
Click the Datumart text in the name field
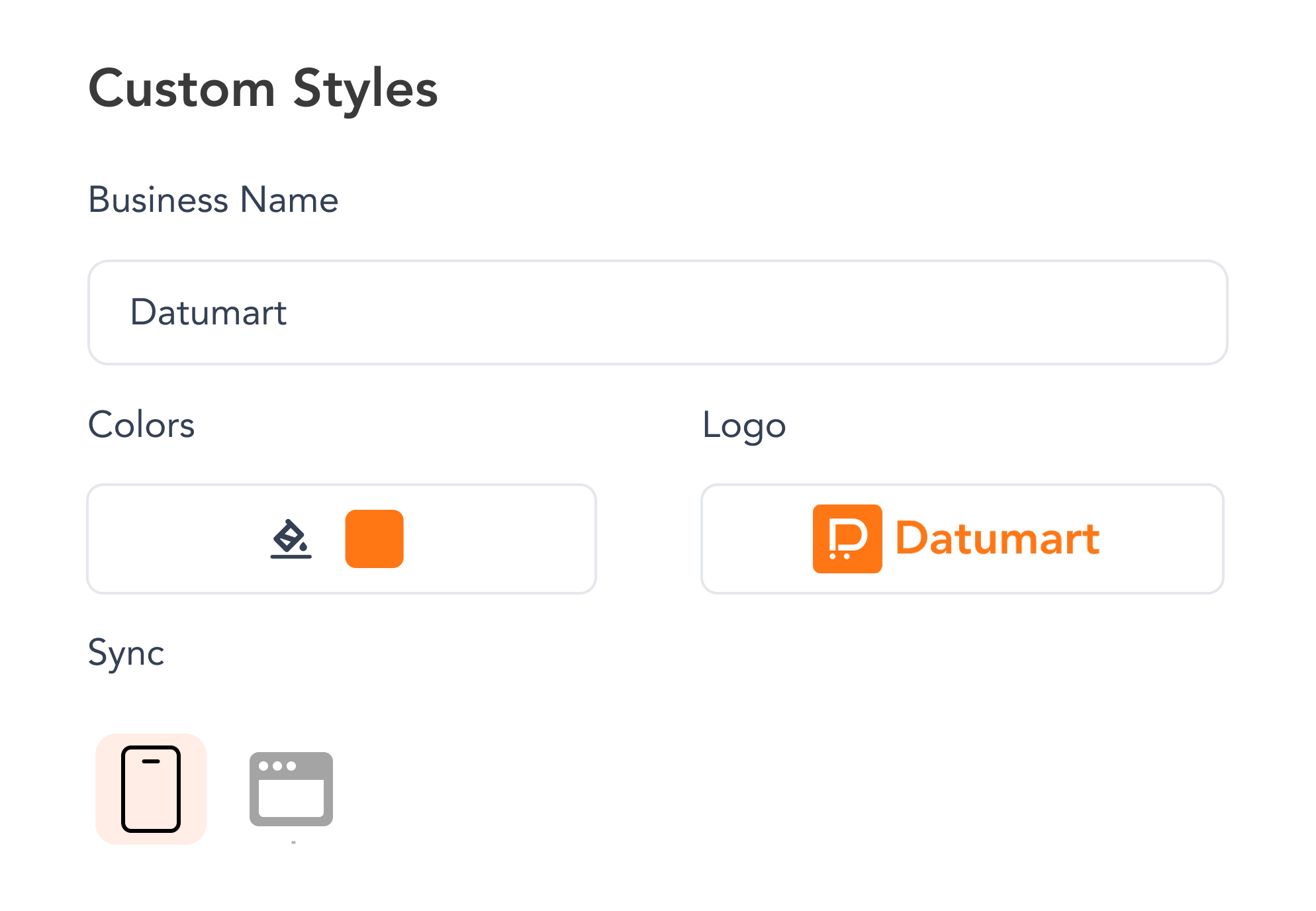click(209, 312)
